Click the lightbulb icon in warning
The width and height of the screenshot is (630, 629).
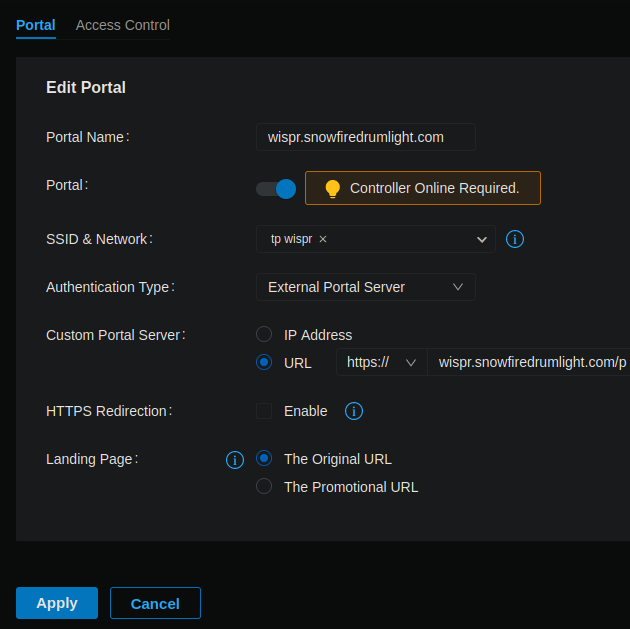(332, 188)
